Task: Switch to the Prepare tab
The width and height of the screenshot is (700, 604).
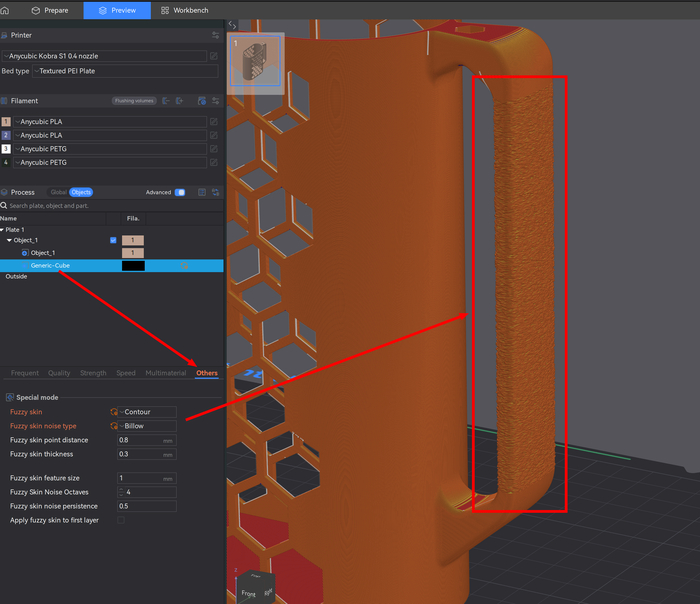Action: tap(50, 10)
